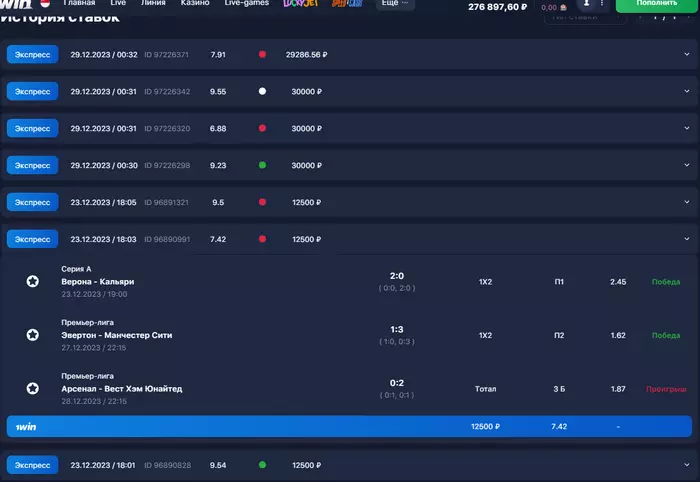Click the account balance 276 897,60 ₽
Screen dimensions: 700x482
(497, 7)
